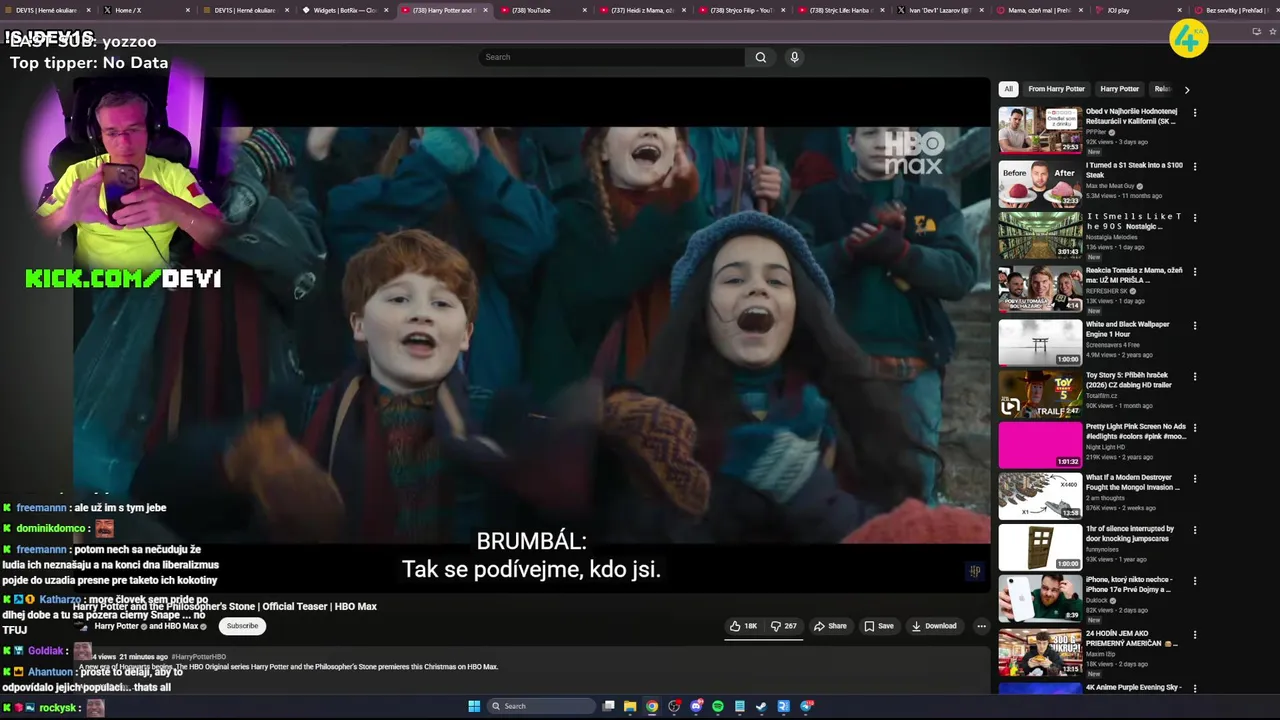Open the Obed v Najhoršie Hodnotenej thumbnail
The image size is (1280, 720).
coord(1040,130)
